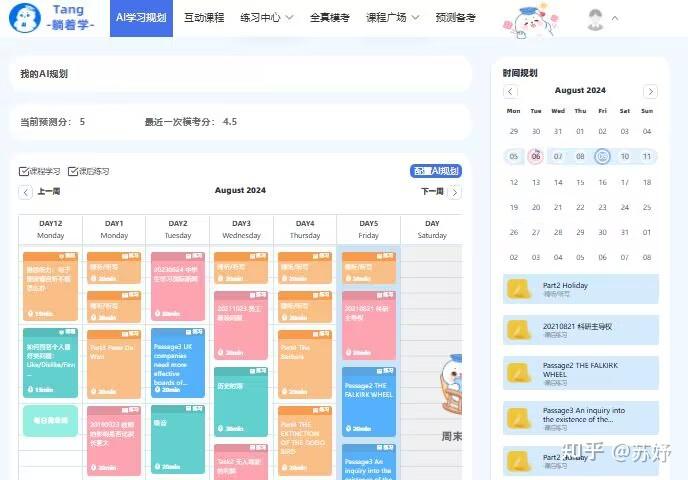Viewport: 688px width, 480px height.
Task: Select August 05 in the mini calendar
Action: coord(513,156)
